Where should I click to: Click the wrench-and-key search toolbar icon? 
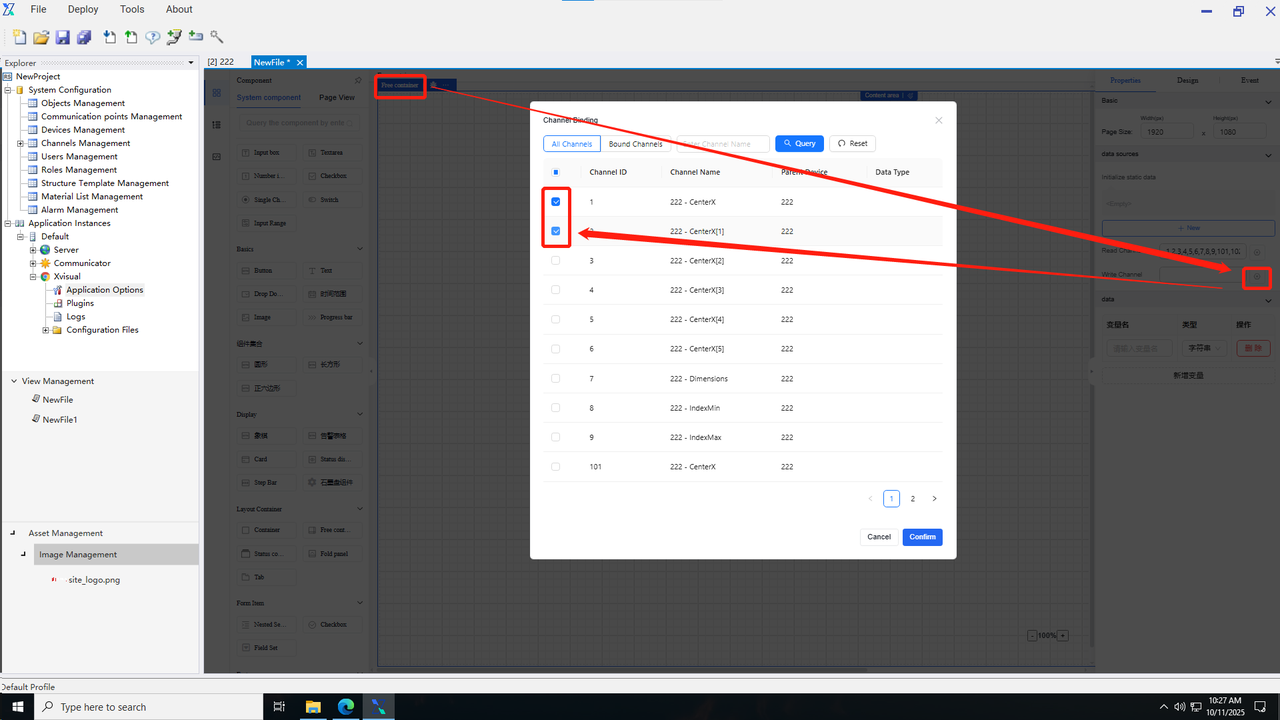coord(217,37)
